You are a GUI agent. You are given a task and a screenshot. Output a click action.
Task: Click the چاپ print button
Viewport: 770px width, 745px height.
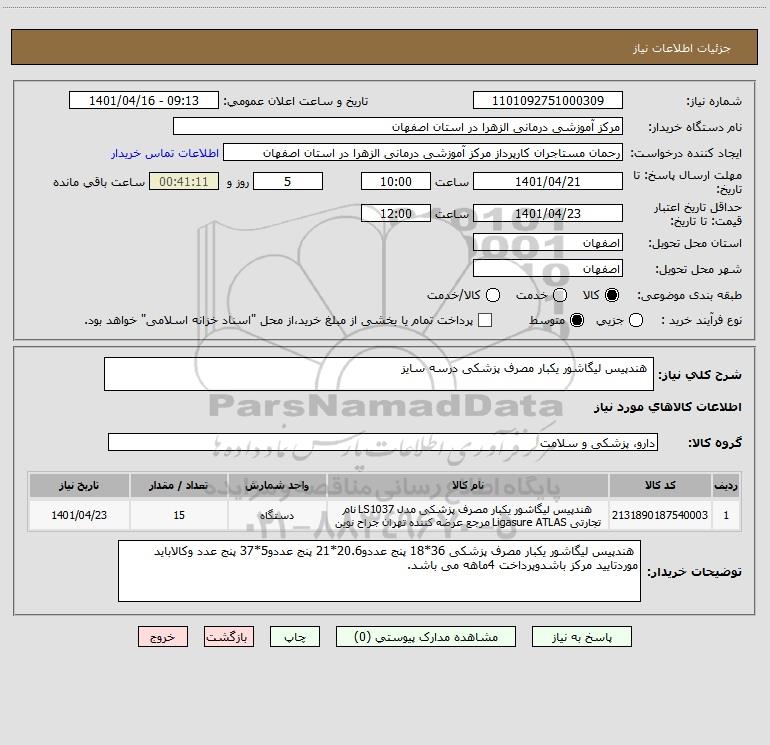click(295, 637)
